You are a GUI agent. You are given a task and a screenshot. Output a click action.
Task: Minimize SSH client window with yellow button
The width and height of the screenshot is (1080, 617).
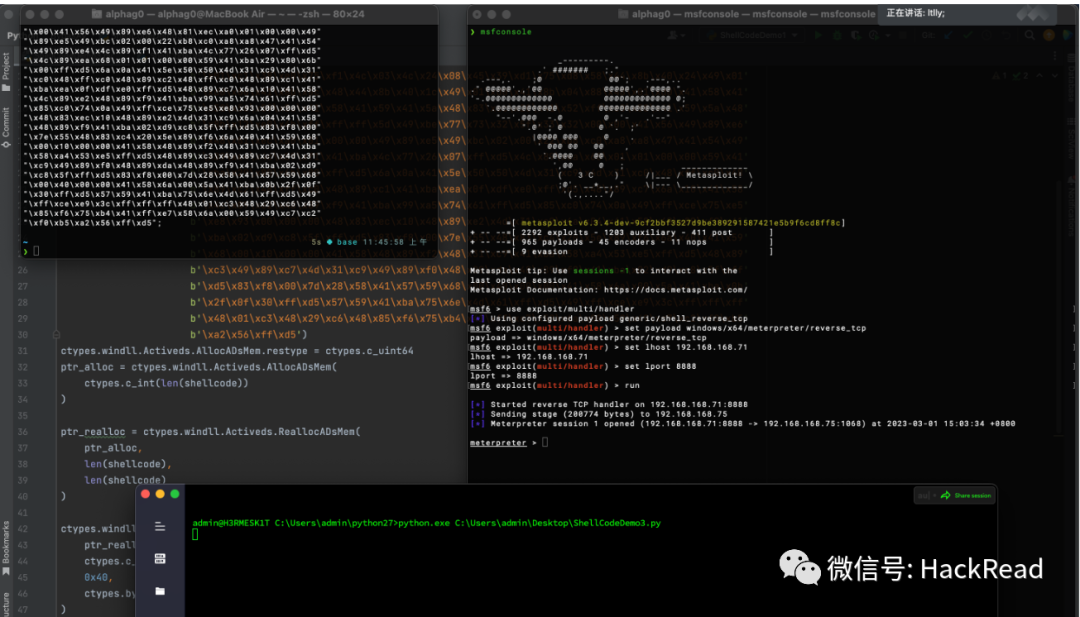(x=160, y=494)
